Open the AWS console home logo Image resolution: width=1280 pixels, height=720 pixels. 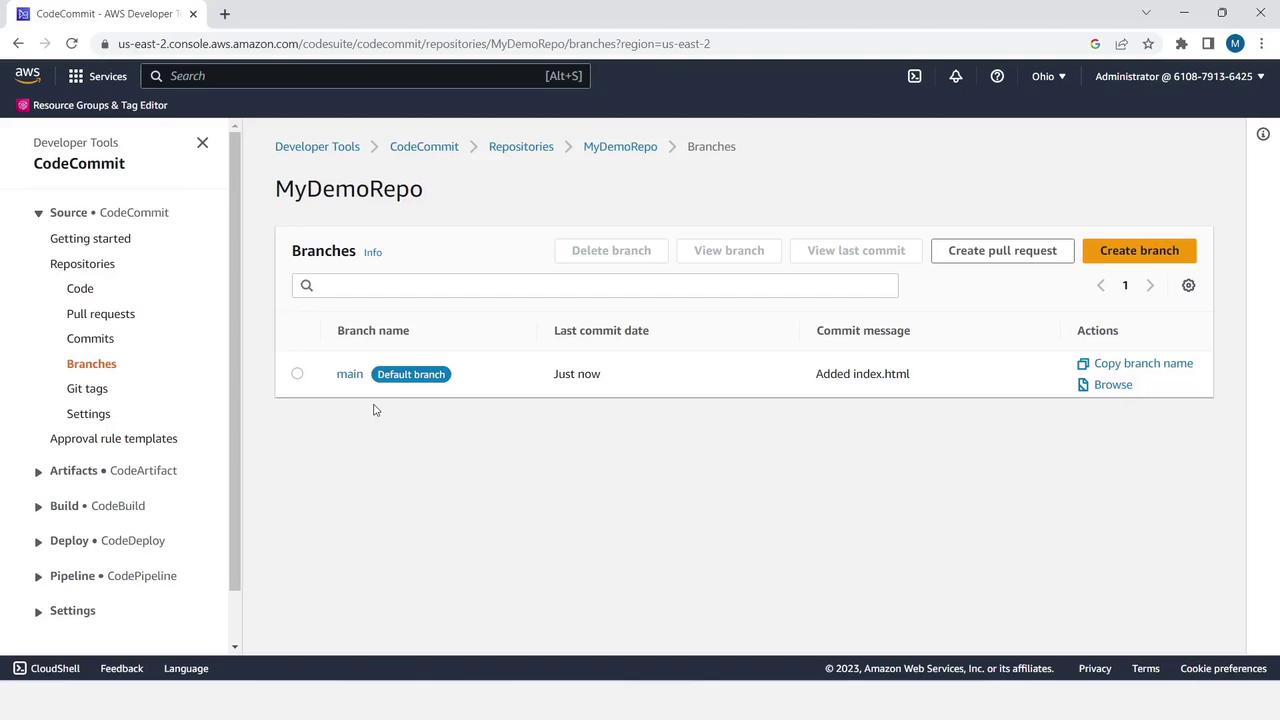[x=27, y=76]
